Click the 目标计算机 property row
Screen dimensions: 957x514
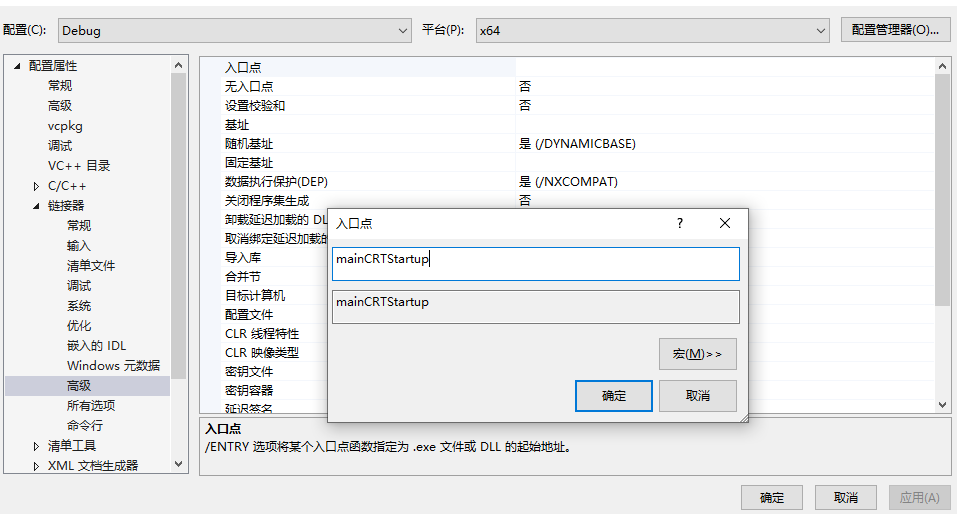(x=274, y=295)
